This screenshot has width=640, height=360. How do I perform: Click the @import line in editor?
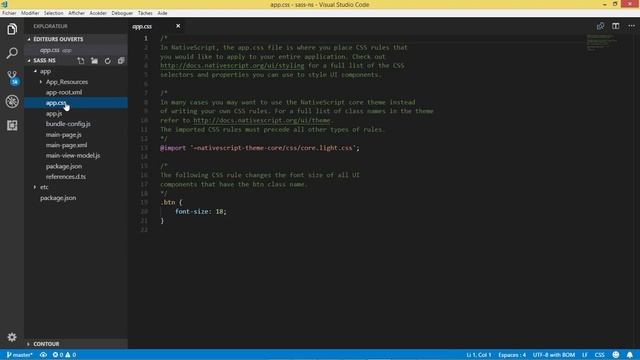click(x=260, y=148)
